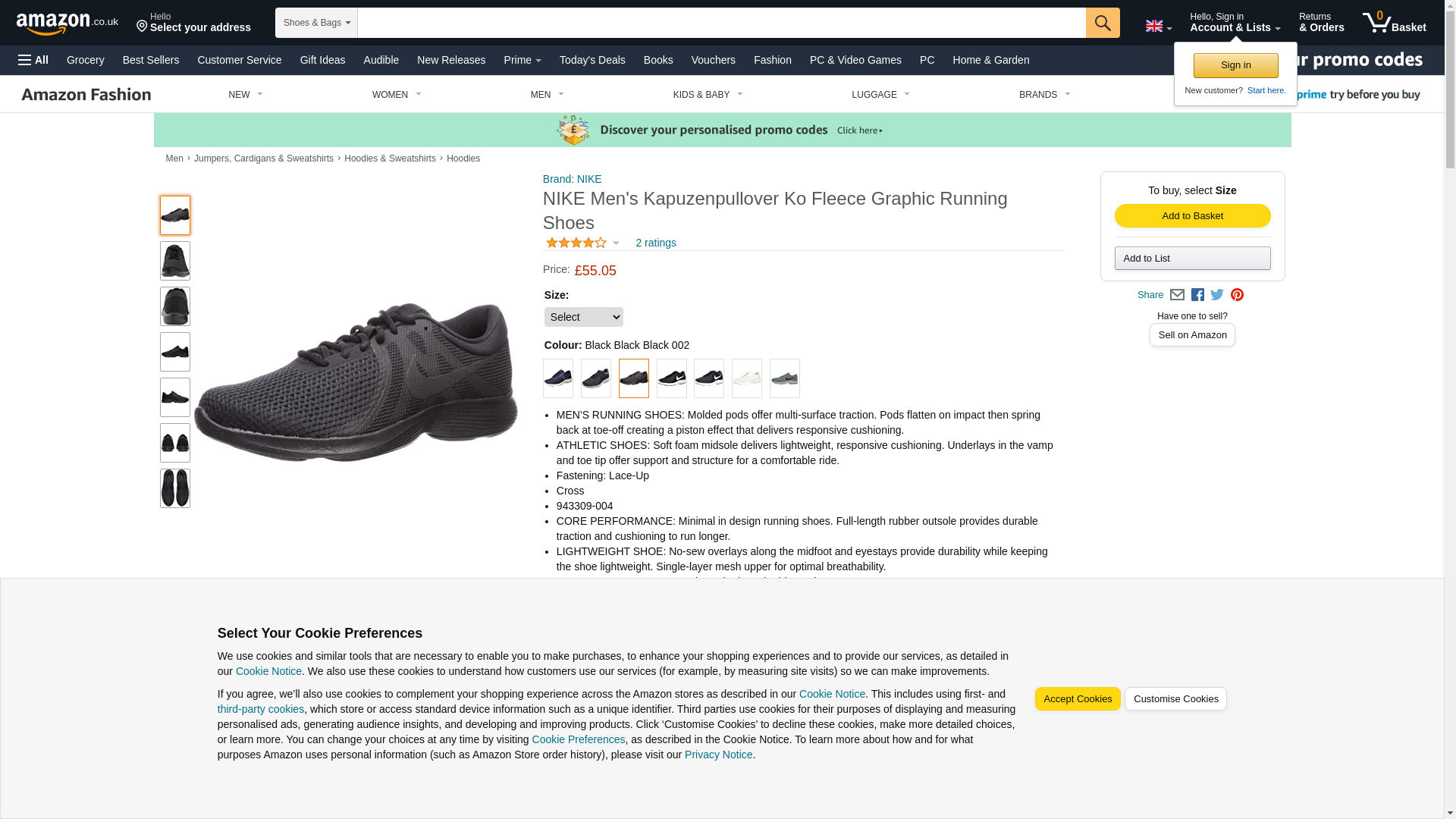1456x819 pixels.
Task: Expand the Size Select dropdown
Action: tap(583, 317)
